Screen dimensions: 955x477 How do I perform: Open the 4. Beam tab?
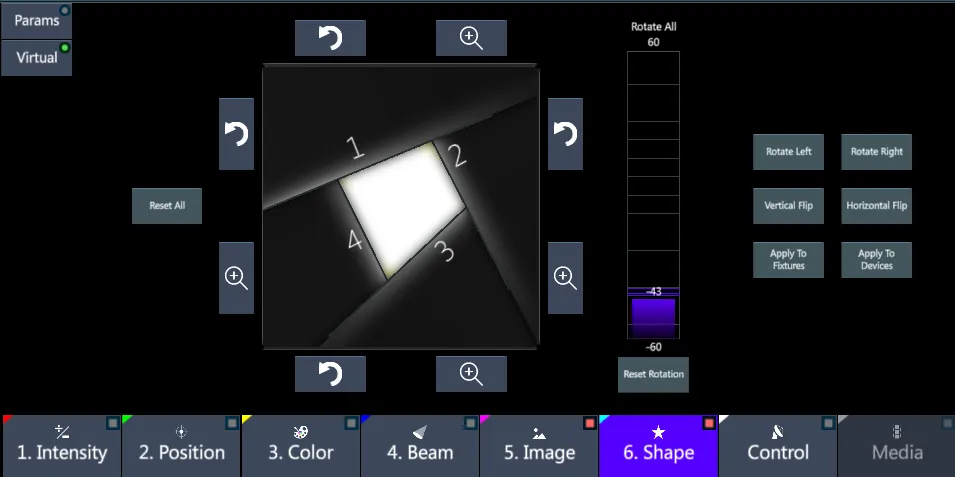click(x=420, y=446)
